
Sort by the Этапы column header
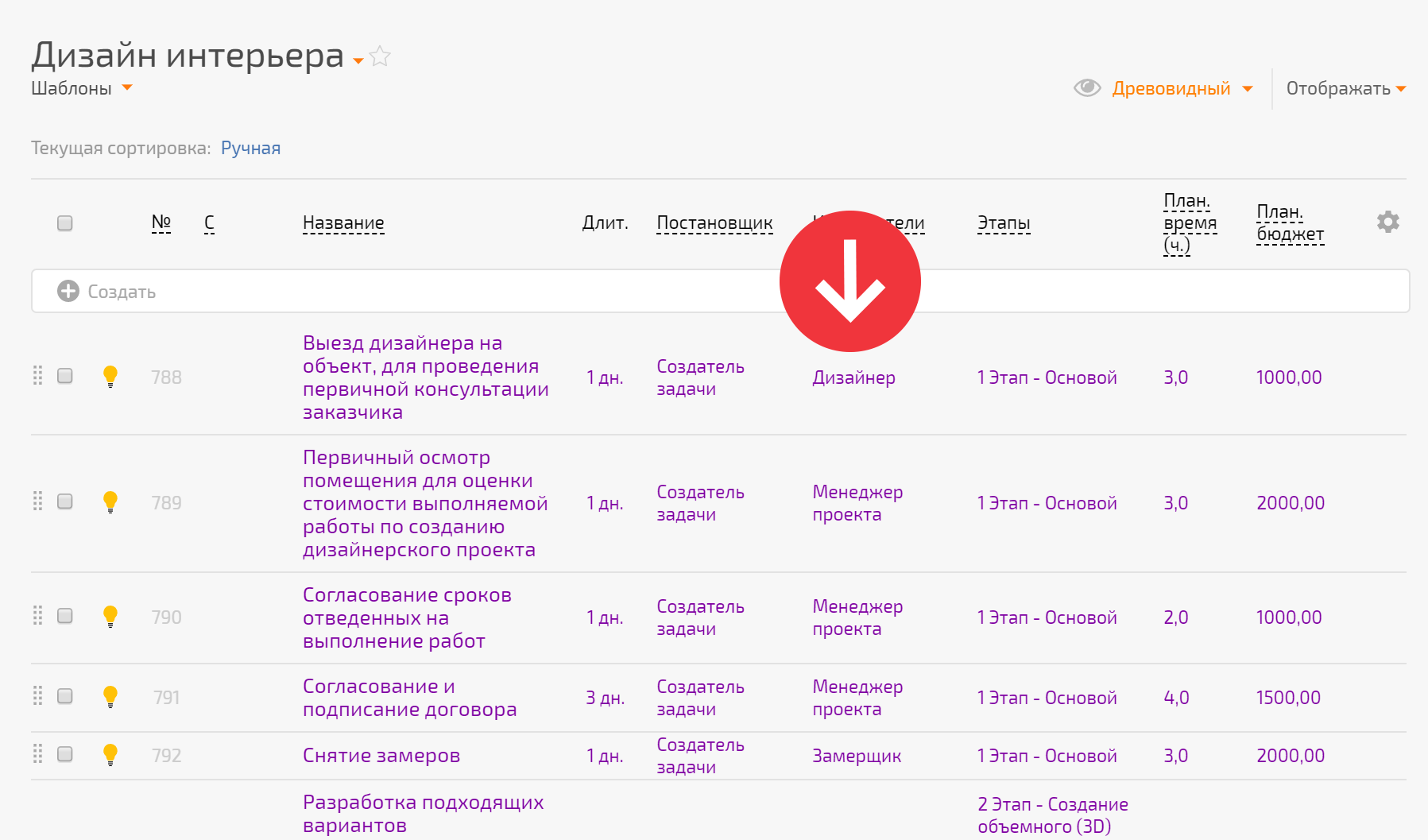(x=1004, y=223)
